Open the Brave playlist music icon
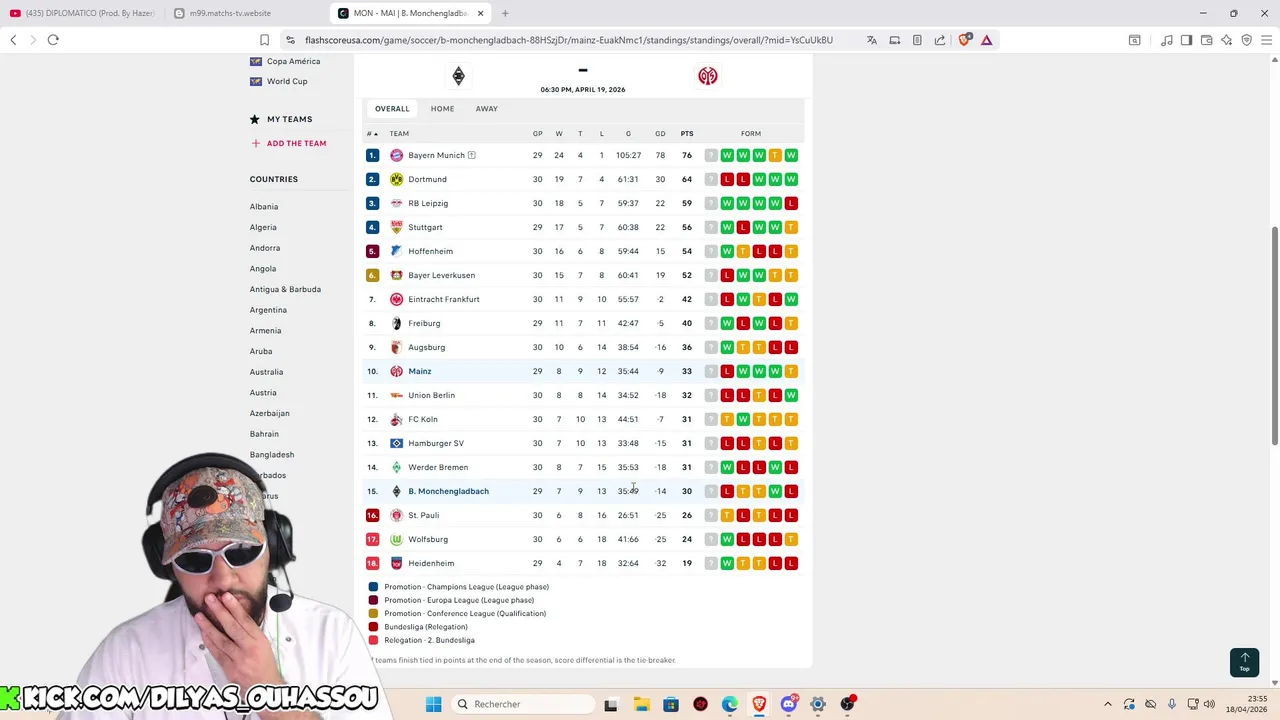This screenshot has height=720, width=1280. (1166, 40)
